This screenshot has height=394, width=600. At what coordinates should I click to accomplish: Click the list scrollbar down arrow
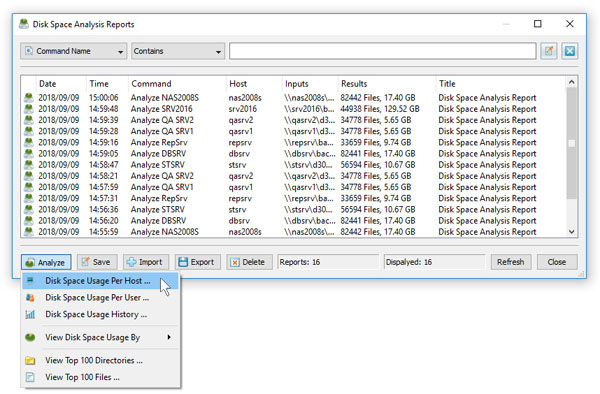[571, 231]
